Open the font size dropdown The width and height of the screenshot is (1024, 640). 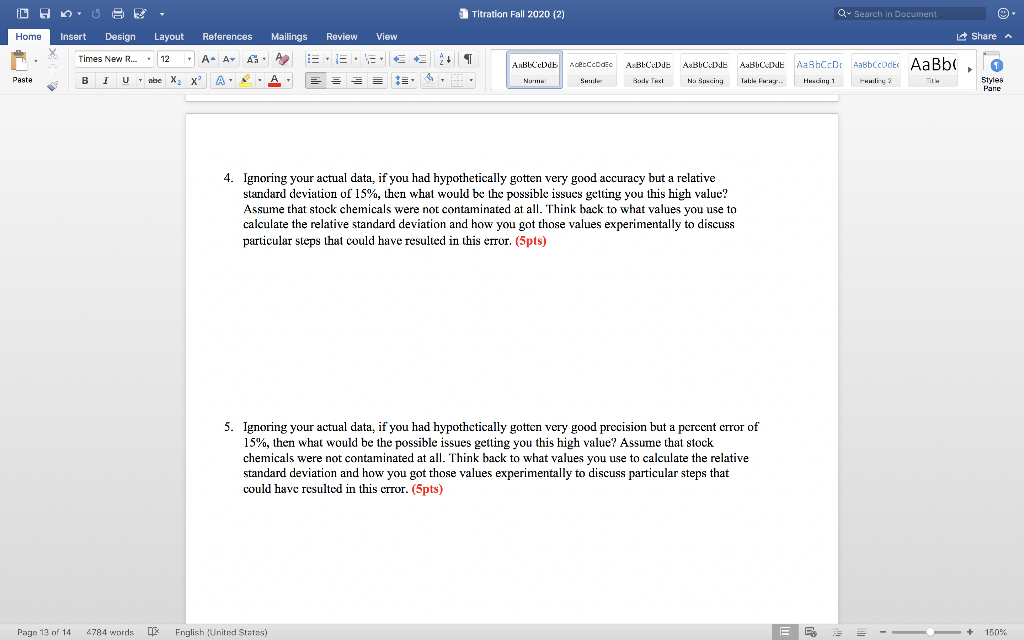coord(188,60)
